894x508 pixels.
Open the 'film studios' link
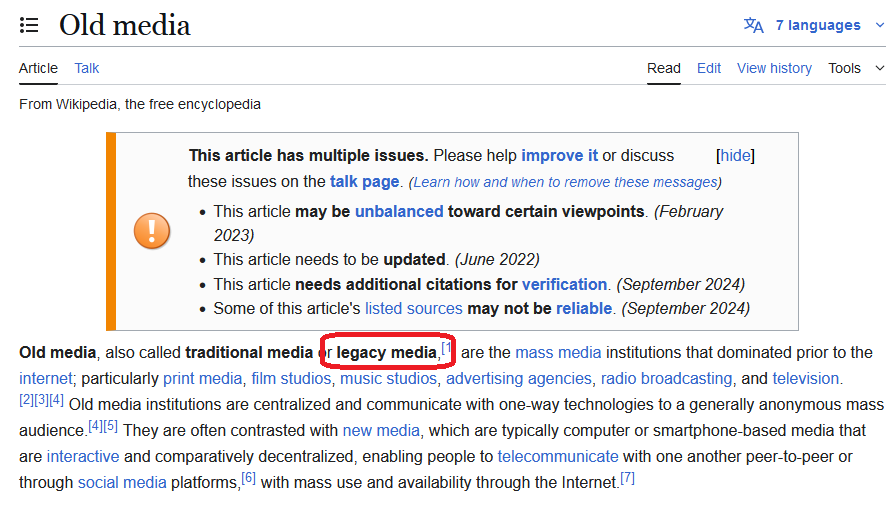click(x=291, y=379)
